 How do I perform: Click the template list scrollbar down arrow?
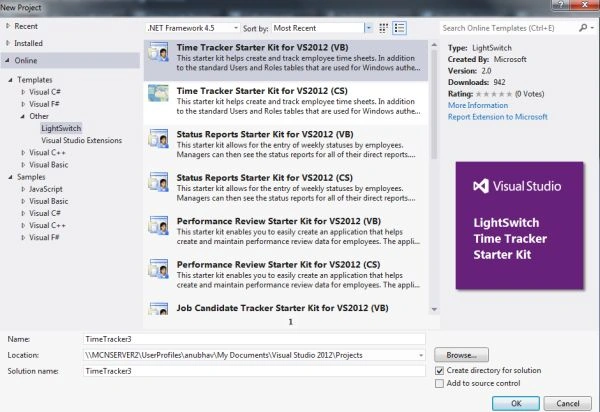(x=434, y=309)
